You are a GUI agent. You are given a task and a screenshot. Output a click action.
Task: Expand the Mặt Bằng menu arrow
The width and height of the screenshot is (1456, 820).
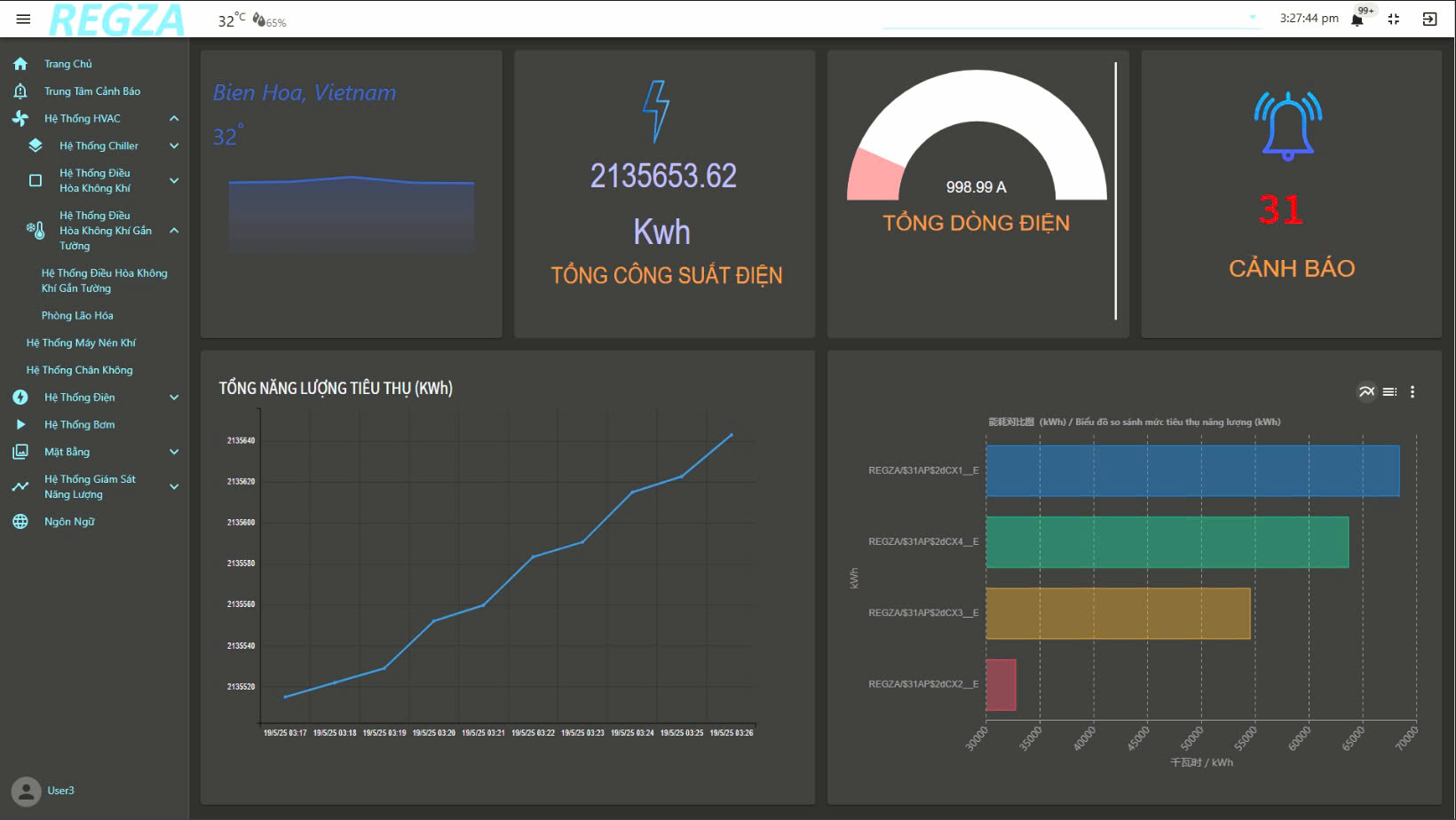(x=174, y=452)
